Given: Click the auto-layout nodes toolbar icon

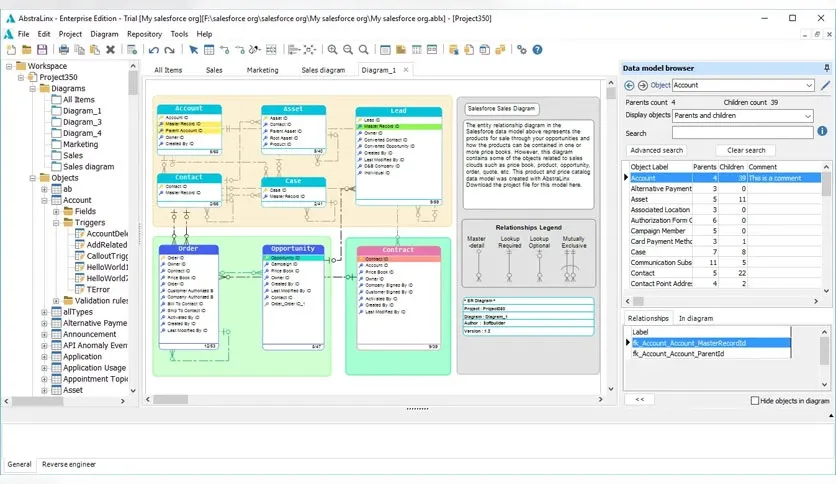Looking at the screenshot, I should (x=310, y=50).
